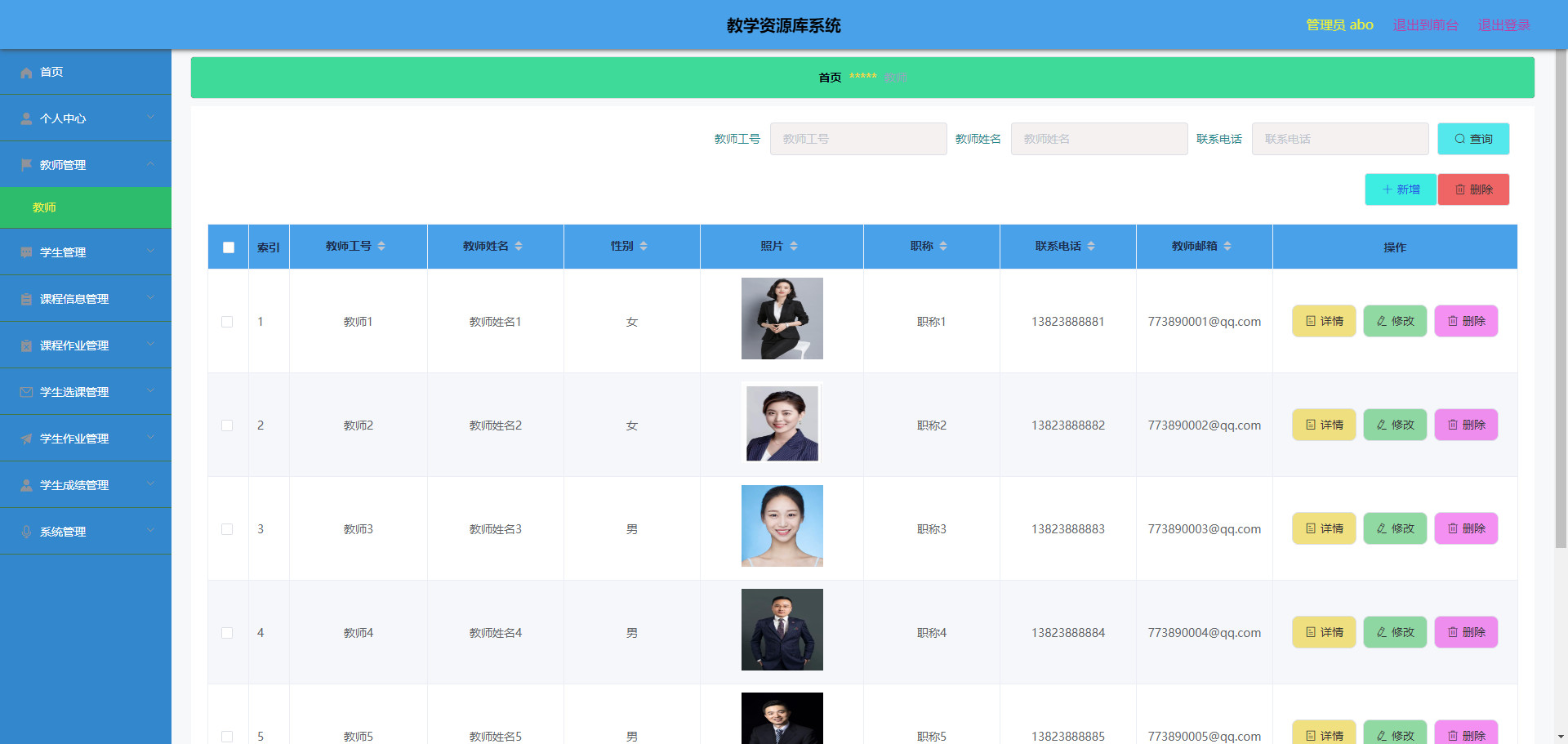Expand the 课程信息管理 submenu chevron
Viewport: 1568px width, 744px height.
click(x=151, y=298)
